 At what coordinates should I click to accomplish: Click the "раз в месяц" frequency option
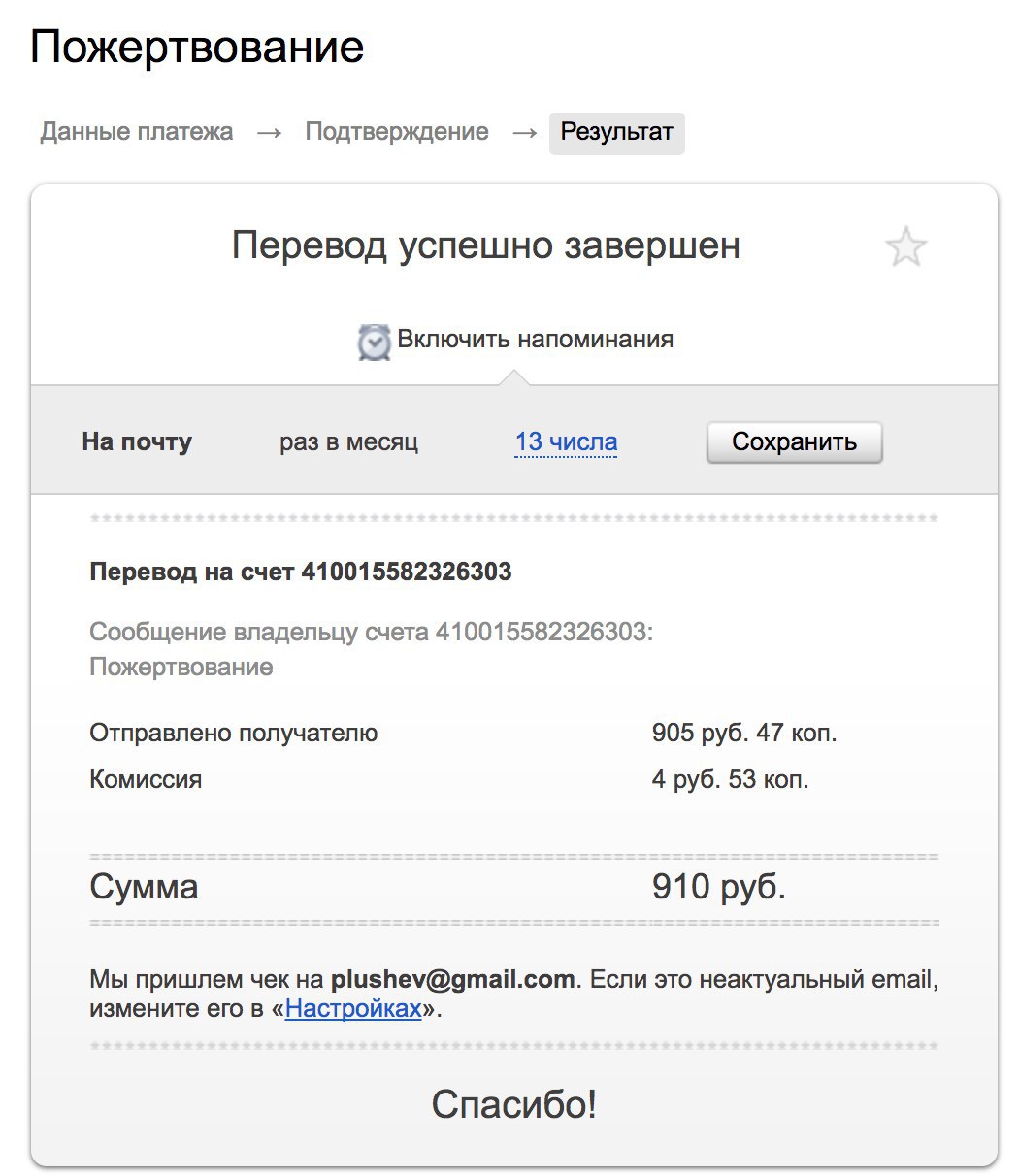[348, 442]
